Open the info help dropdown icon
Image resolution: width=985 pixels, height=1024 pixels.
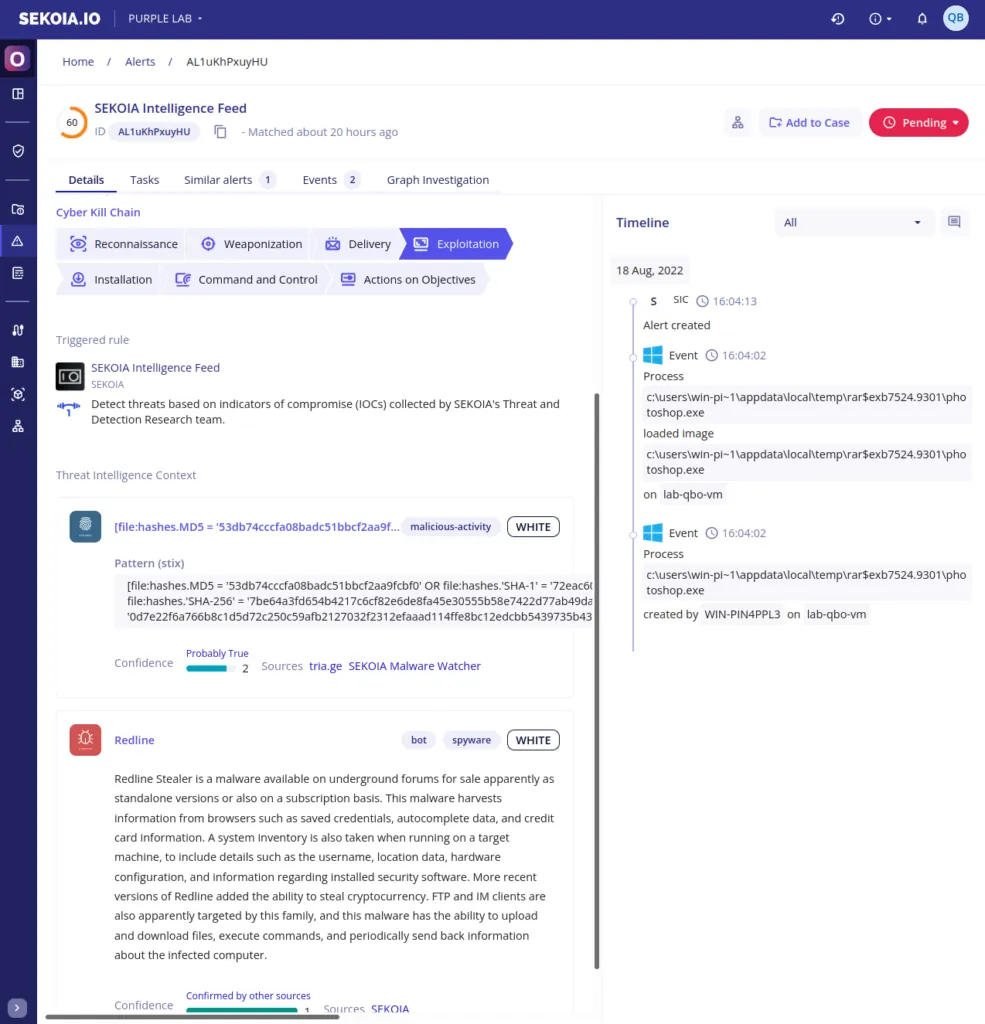(x=880, y=19)
